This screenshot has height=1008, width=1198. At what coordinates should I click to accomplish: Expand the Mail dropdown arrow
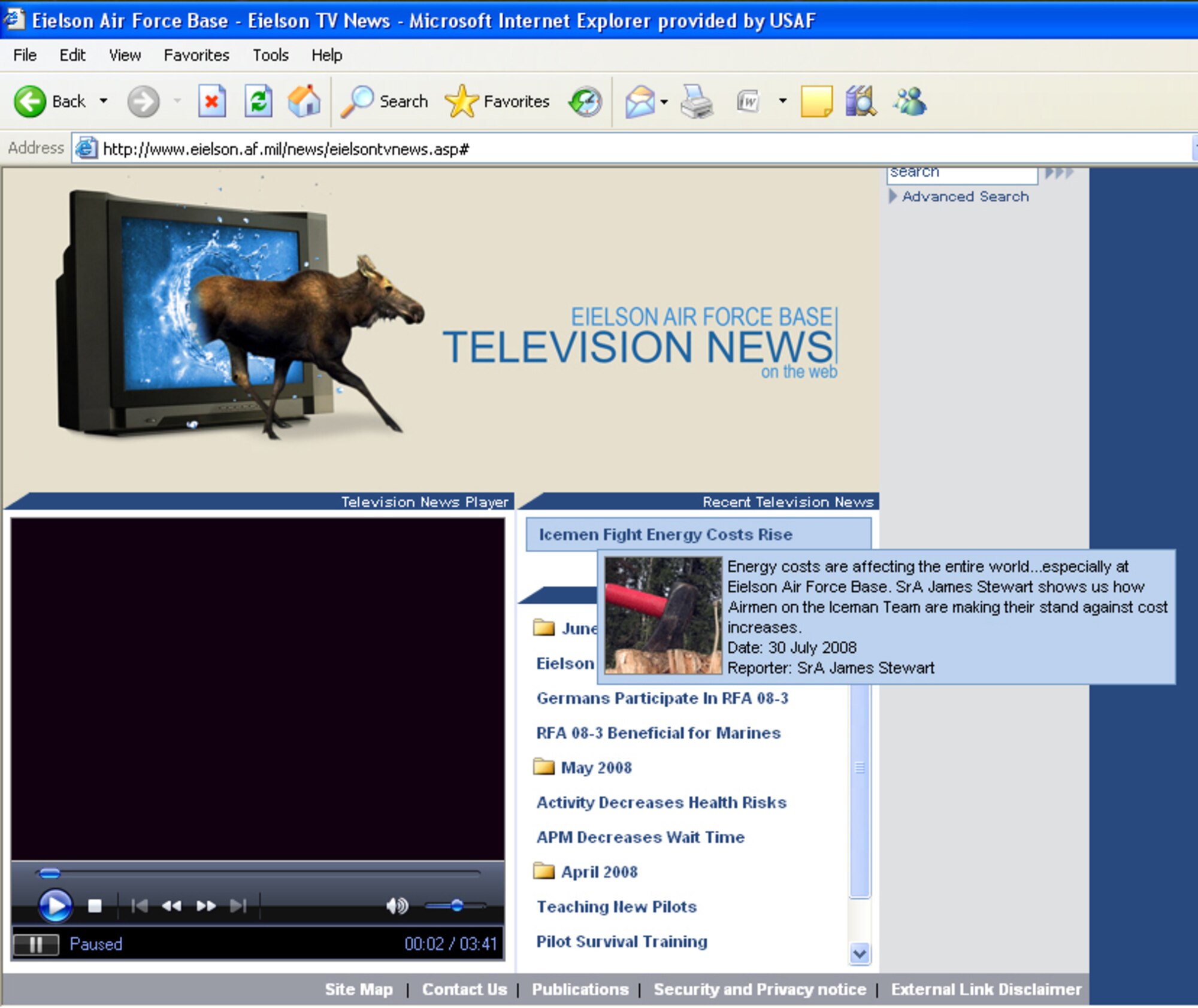(664, 102)
